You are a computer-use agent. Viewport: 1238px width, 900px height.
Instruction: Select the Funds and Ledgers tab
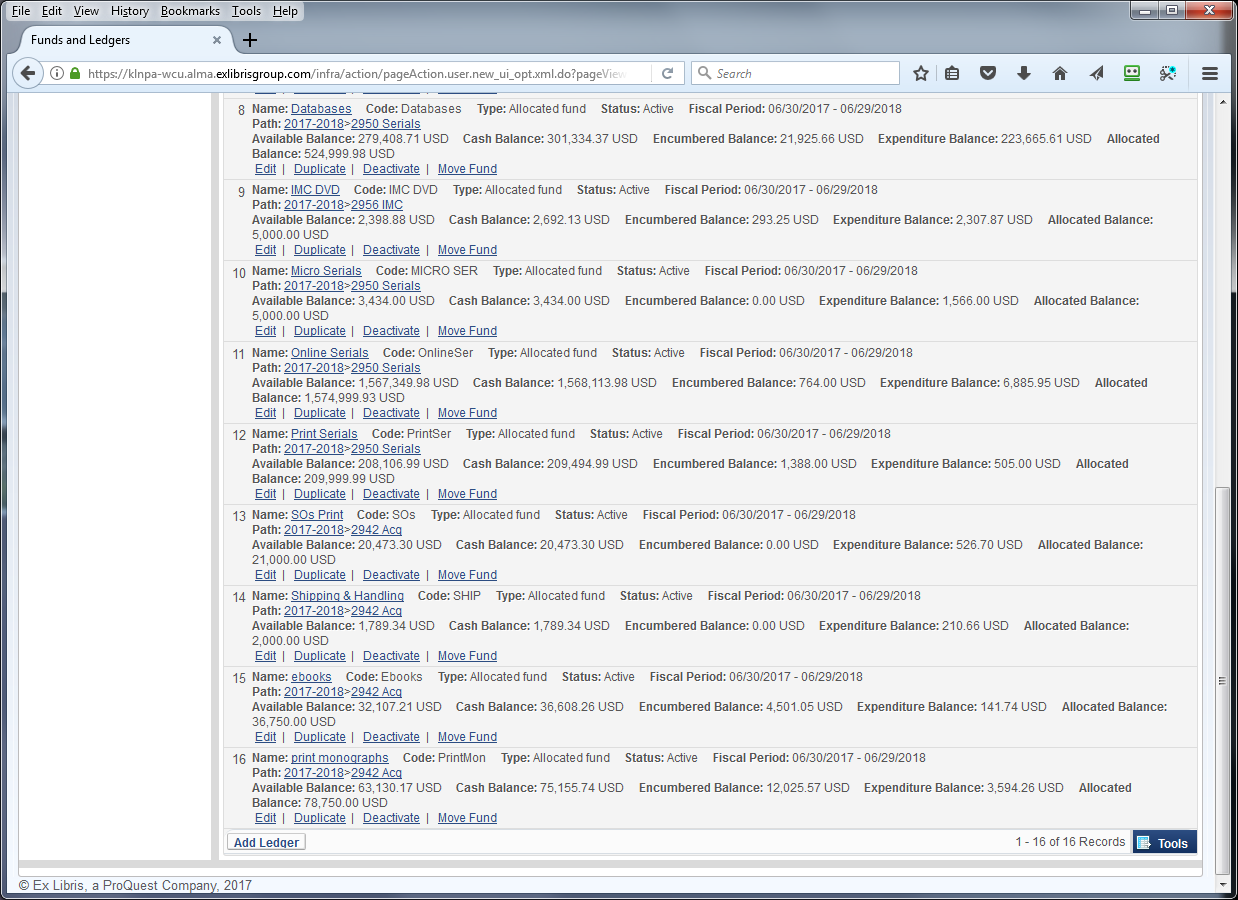click(x=126, y=40)
